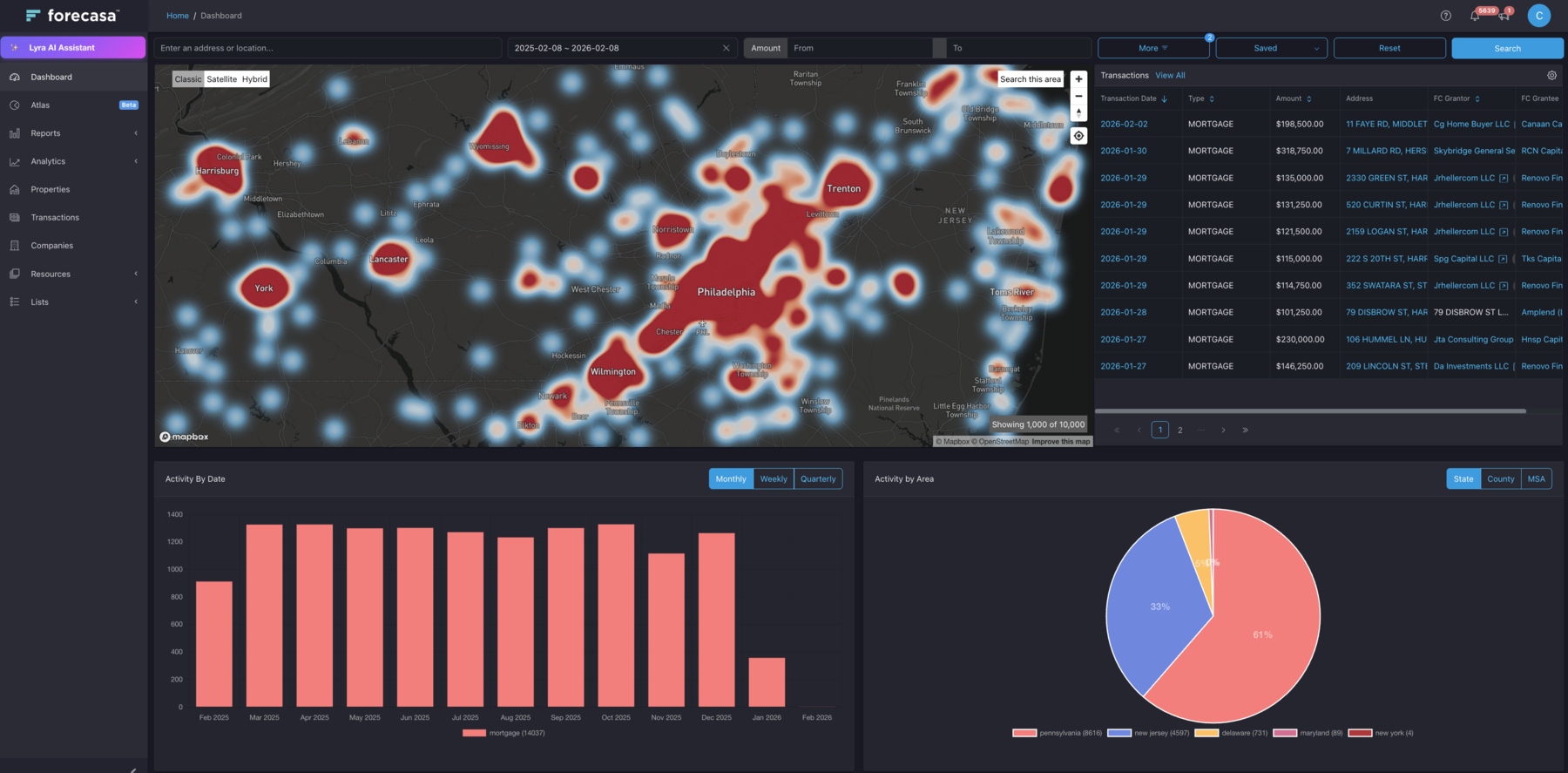Click the address or location input
The image size is (1568, 773).
[x=328, y=48]
